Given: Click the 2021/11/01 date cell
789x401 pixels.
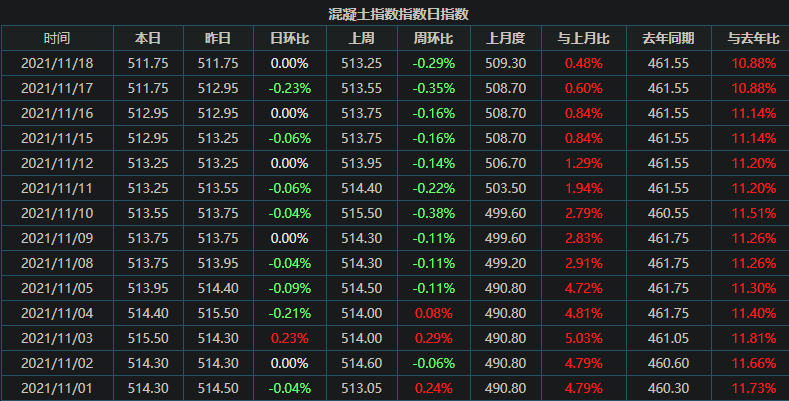Looking at the screenshot, I should point(57,388).
